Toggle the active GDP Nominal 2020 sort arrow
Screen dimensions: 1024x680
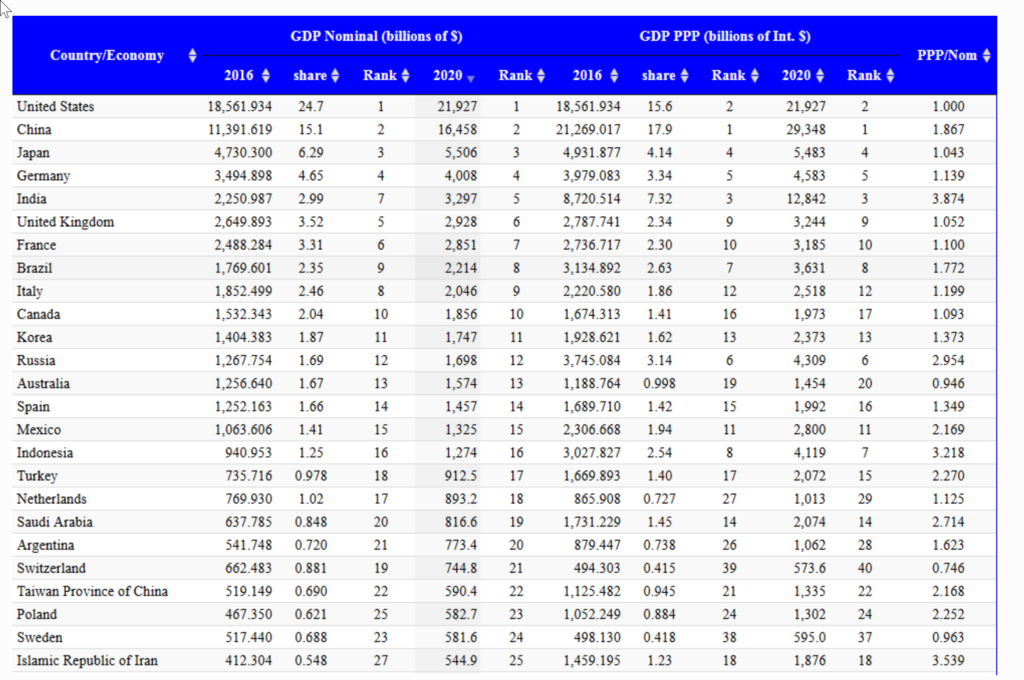pyautogui.click(x=471, y=77)
